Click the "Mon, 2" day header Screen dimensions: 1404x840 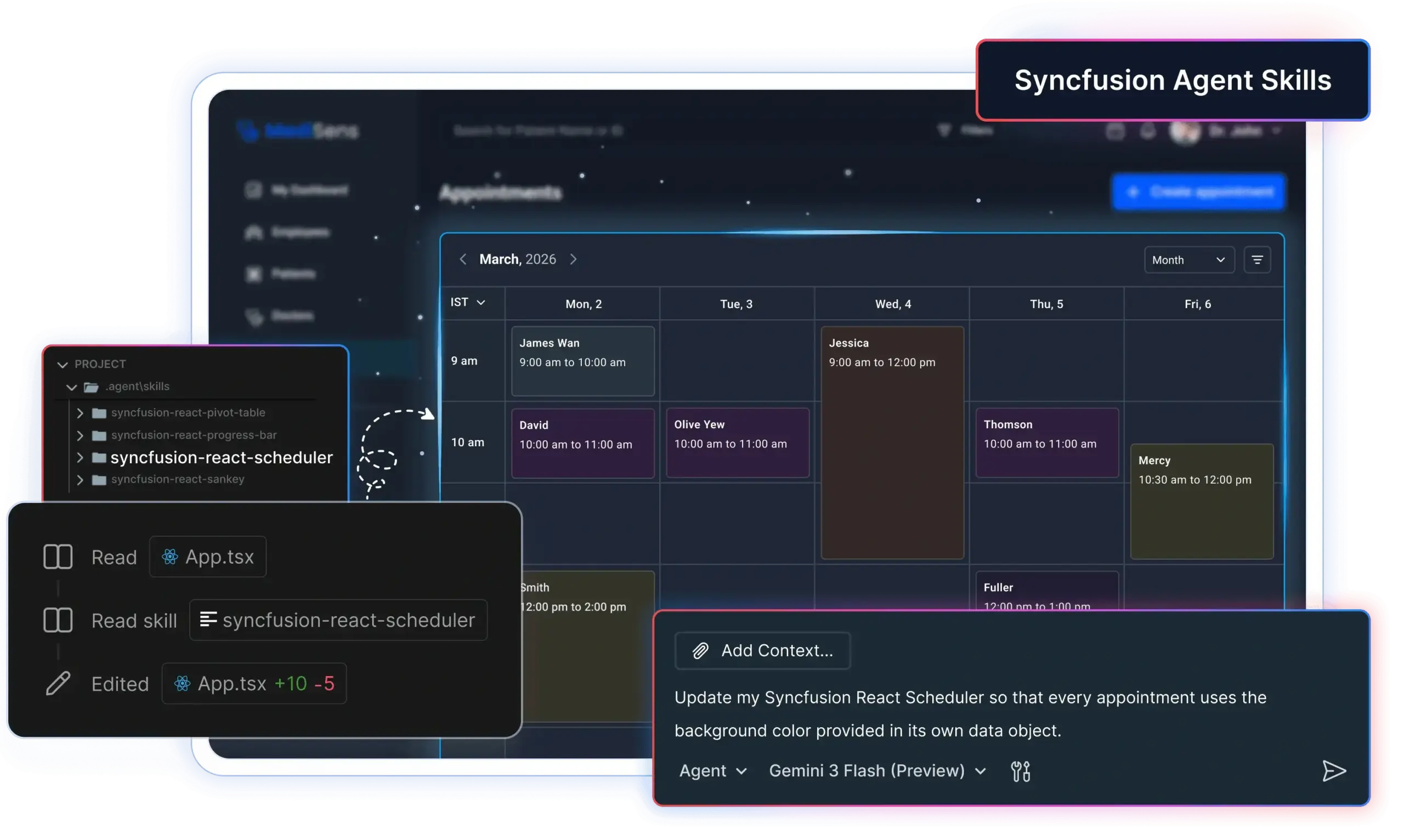pyautogui.click(x=583, y=304)
